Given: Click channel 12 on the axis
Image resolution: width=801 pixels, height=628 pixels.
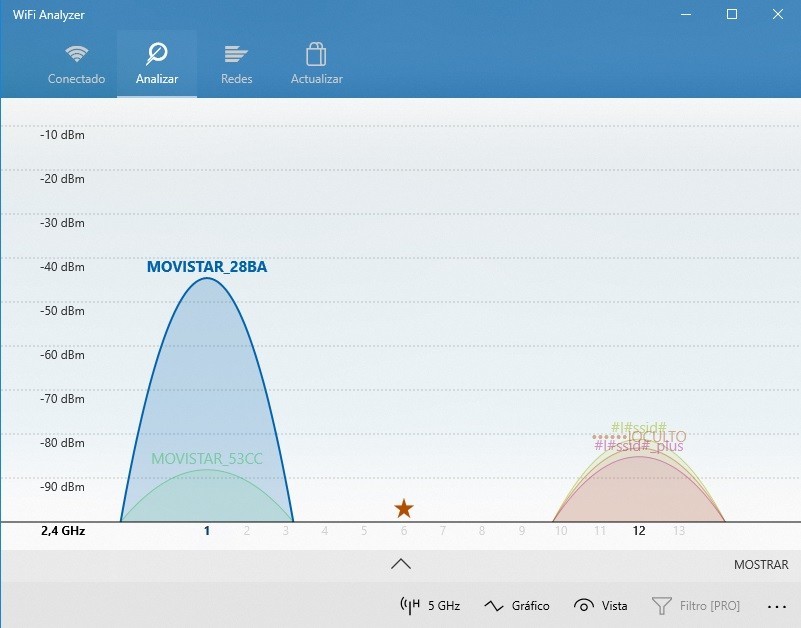Looking at the screenshot, I should (x=639, y=531).
